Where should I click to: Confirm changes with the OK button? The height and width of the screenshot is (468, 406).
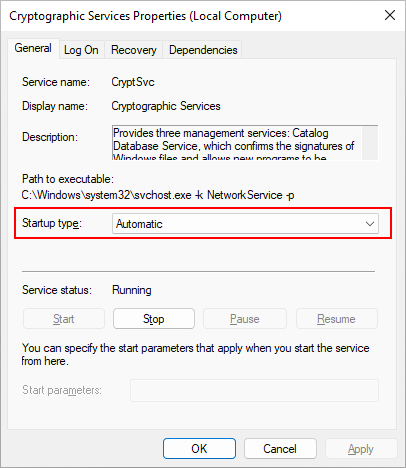pos(199,449)
